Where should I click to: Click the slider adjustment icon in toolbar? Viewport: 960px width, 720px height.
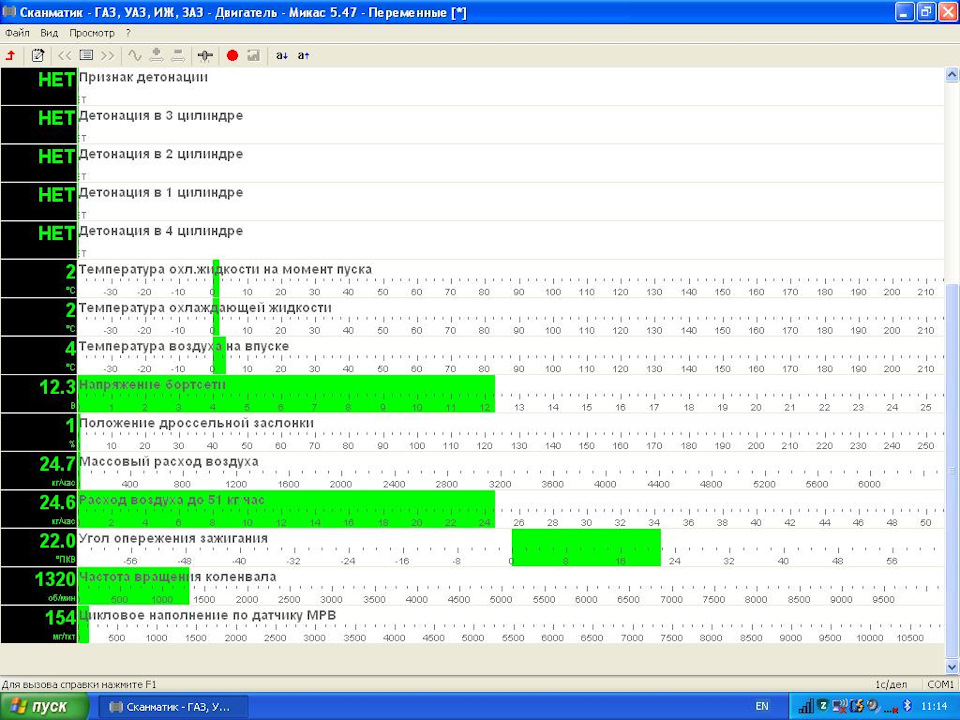pos(205,56)
